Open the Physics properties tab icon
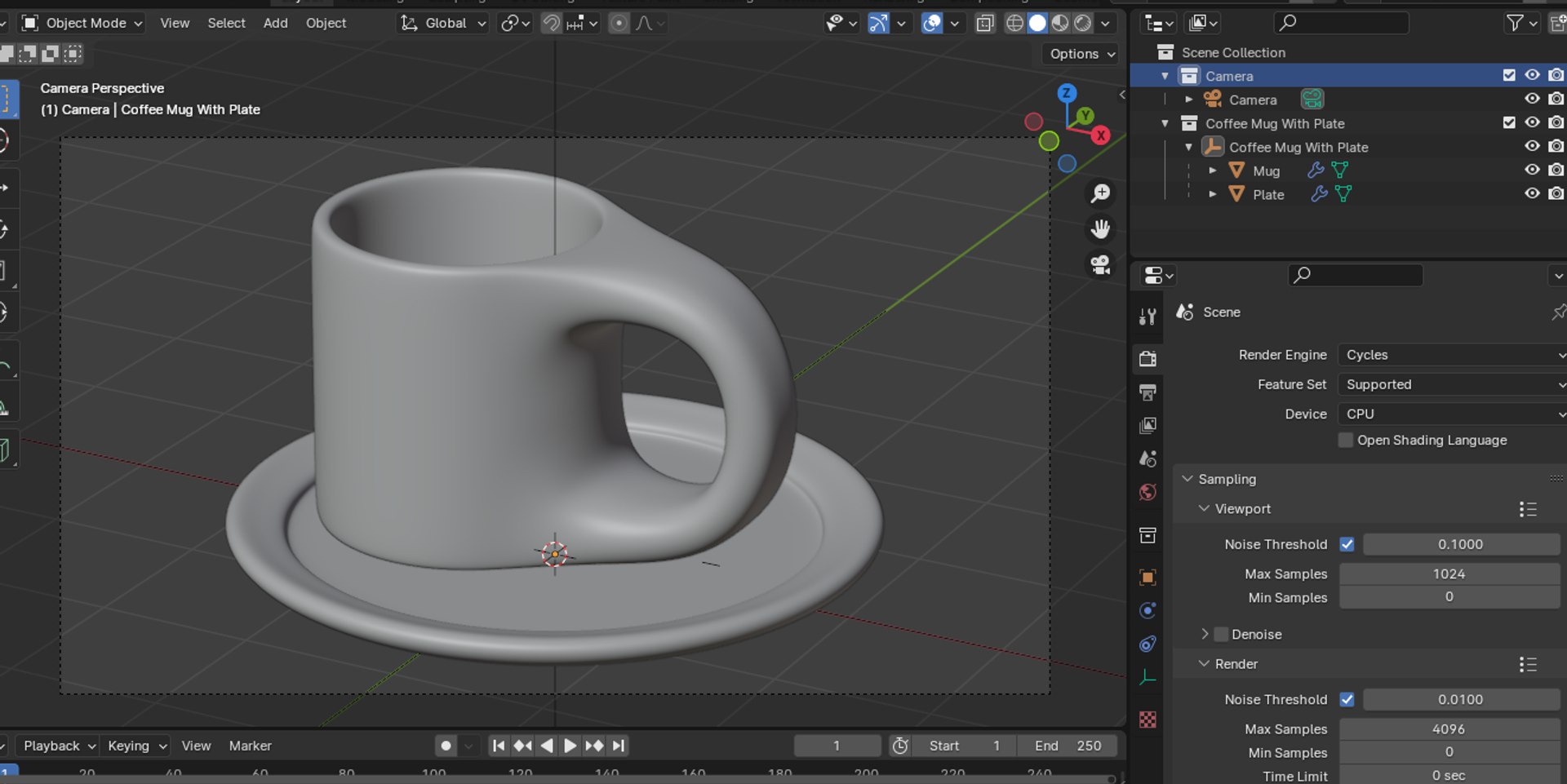The height and width of the screenshot is (784, 1567). [1148, 610]
